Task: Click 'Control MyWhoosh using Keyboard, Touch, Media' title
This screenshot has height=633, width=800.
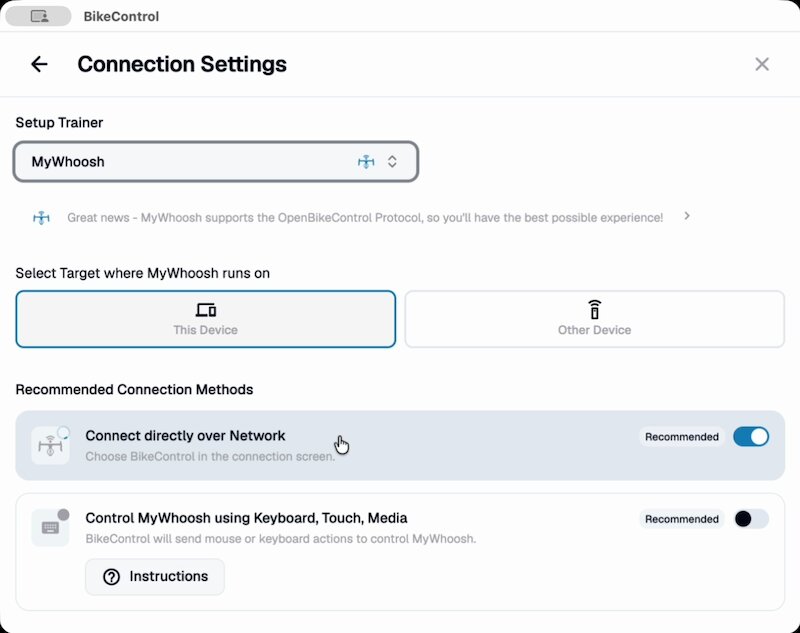Action: pos(246,518)
